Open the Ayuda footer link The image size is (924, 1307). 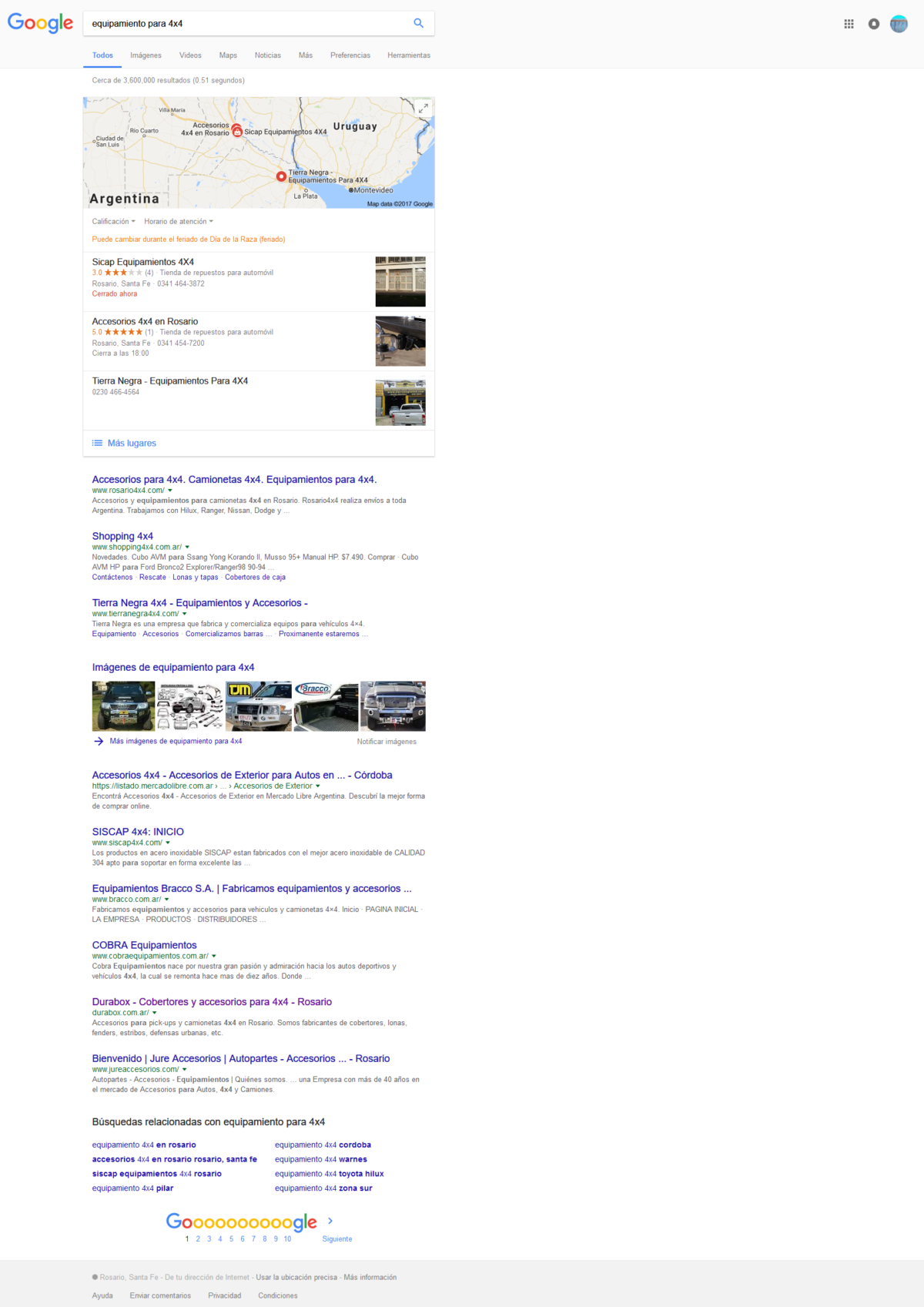[x=102, y=1295]
